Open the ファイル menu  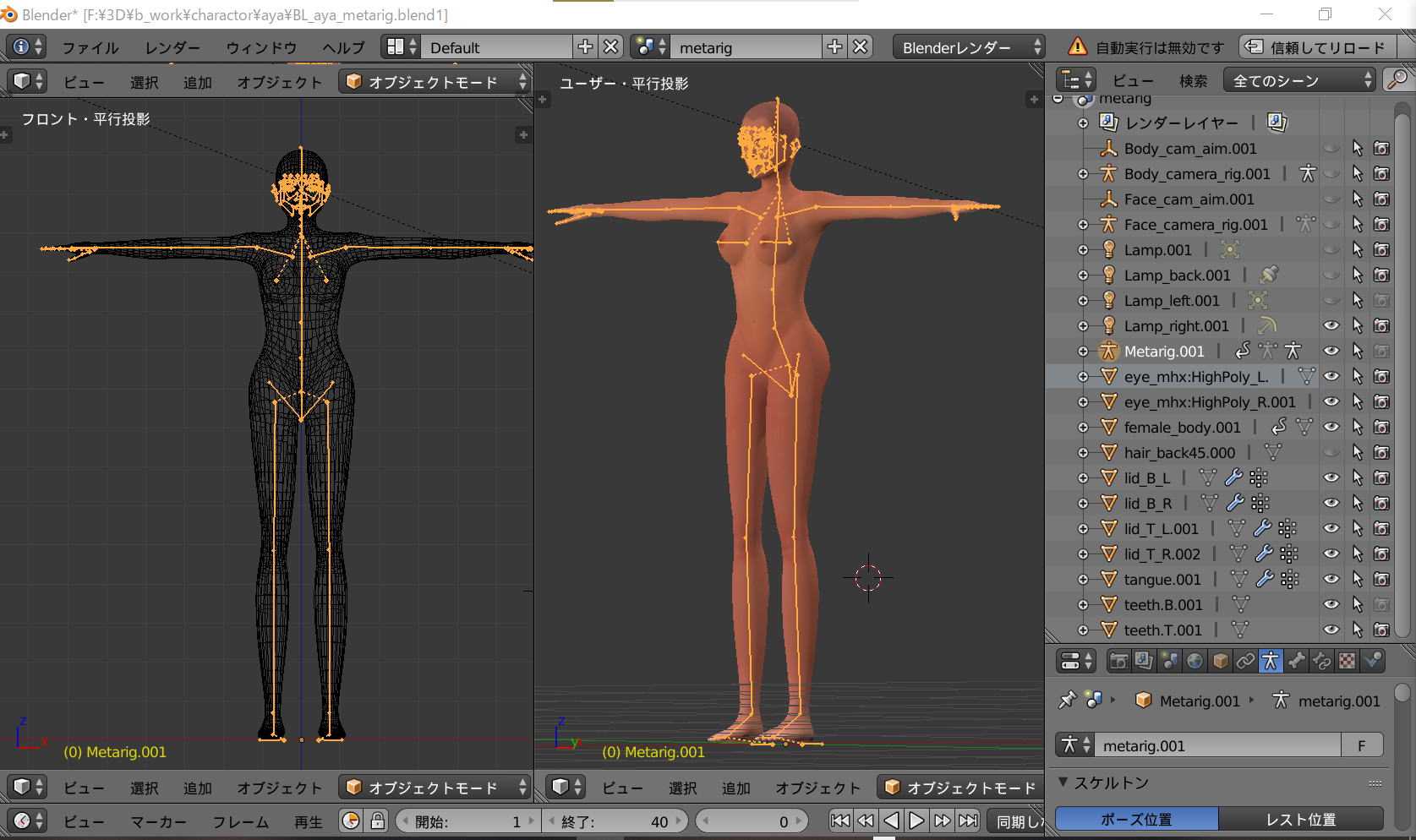click(90, 47)
